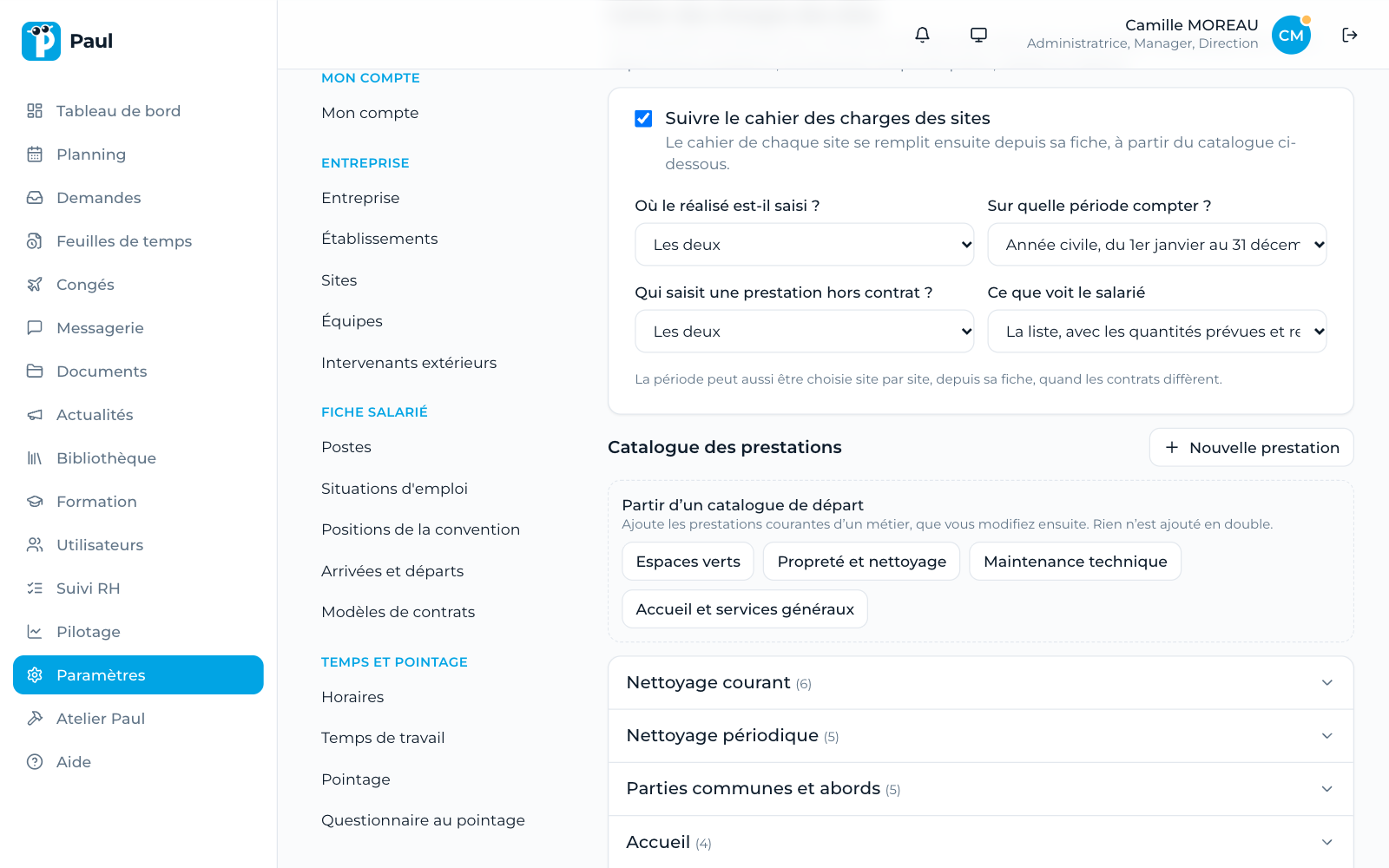Image resolution: width=1389 pixels, height=868 pixels.
Task: Add the Maintenance technique catalogue
Action: point(1075,562)
